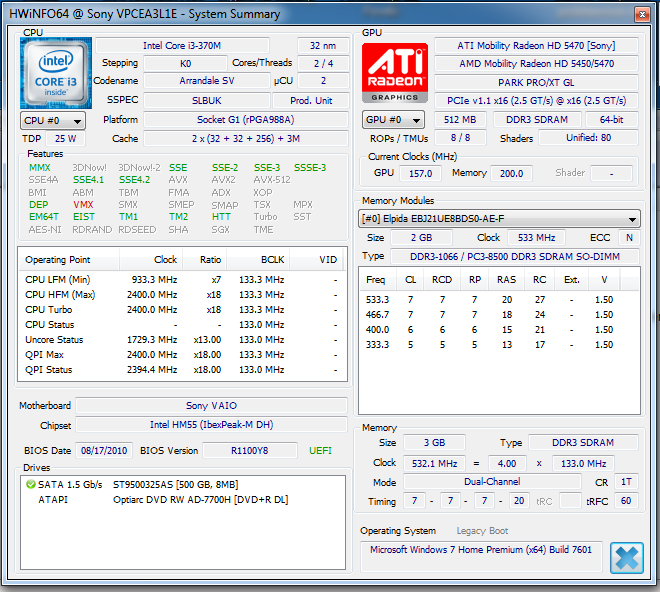
Task: Select the CL column header in memory table
Action: [410, 280]
